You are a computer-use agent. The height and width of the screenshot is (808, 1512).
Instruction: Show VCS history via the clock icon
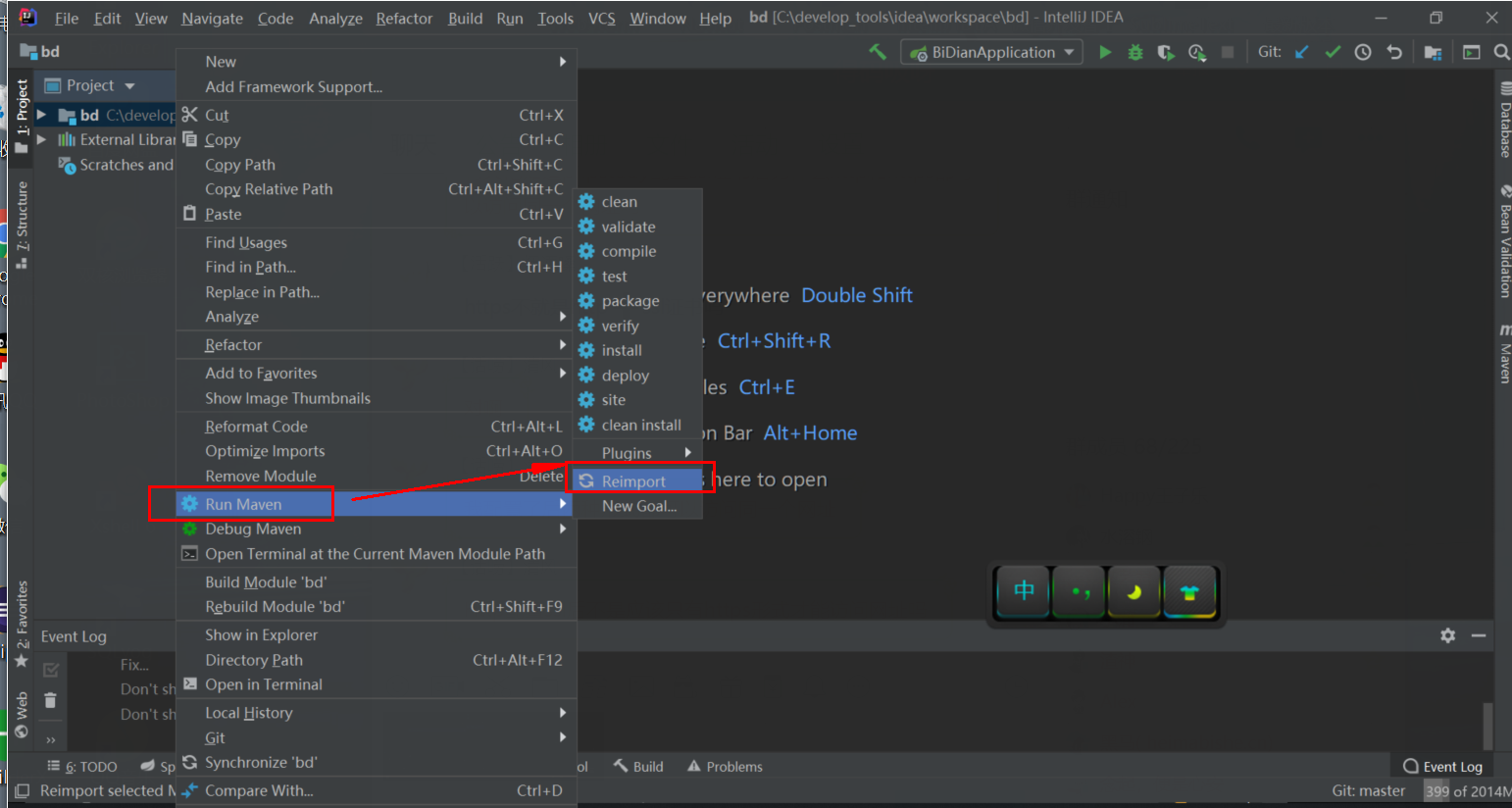point(1362,52)
